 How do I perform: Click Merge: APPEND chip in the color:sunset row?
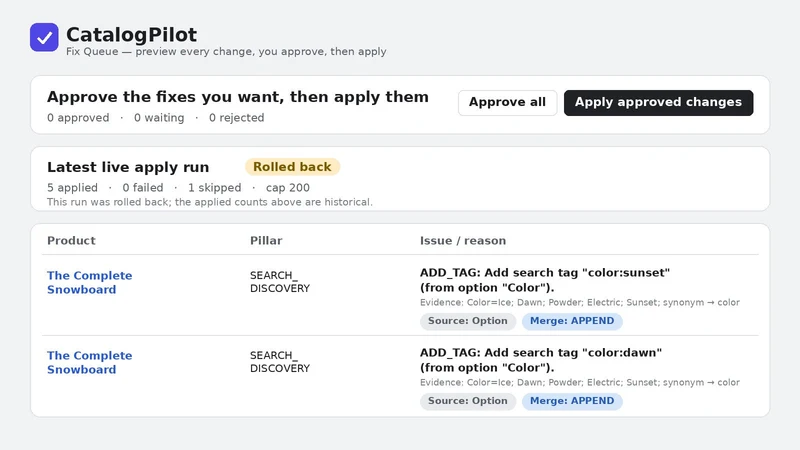coord(572,321)
